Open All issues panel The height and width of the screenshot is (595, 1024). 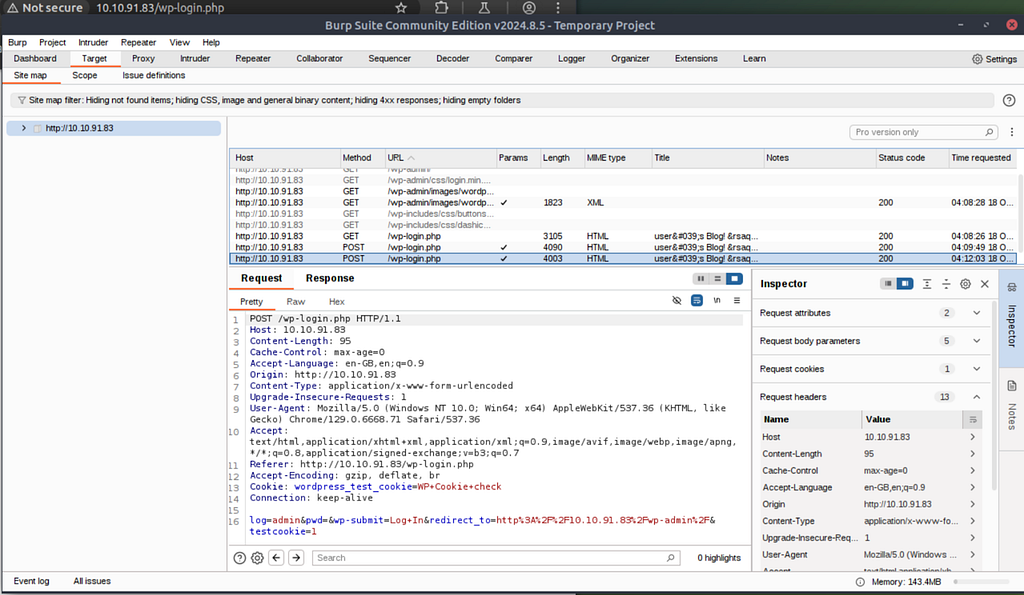tap(92, 581)
